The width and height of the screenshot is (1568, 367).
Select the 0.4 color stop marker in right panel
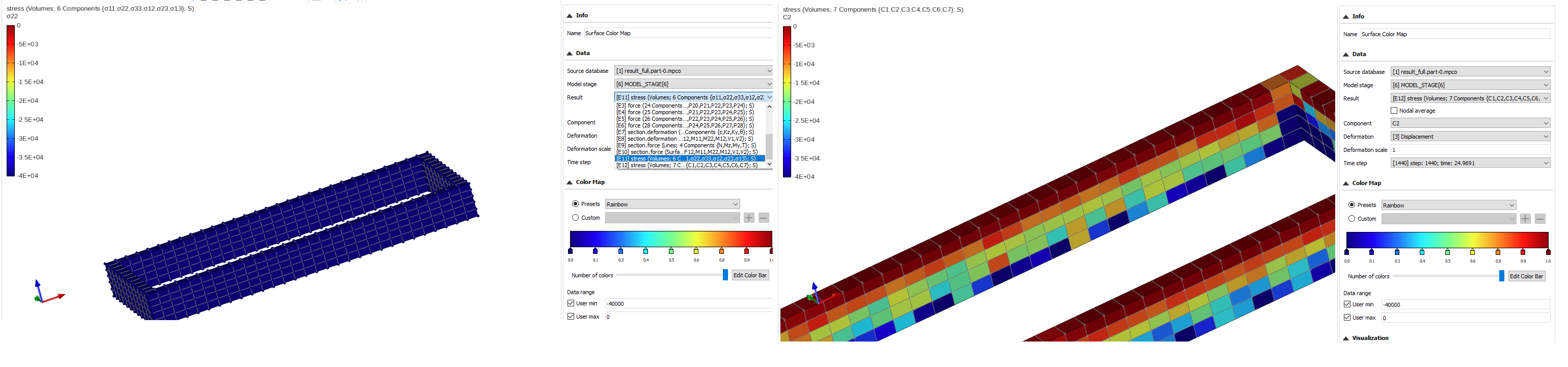point(1422,252)
